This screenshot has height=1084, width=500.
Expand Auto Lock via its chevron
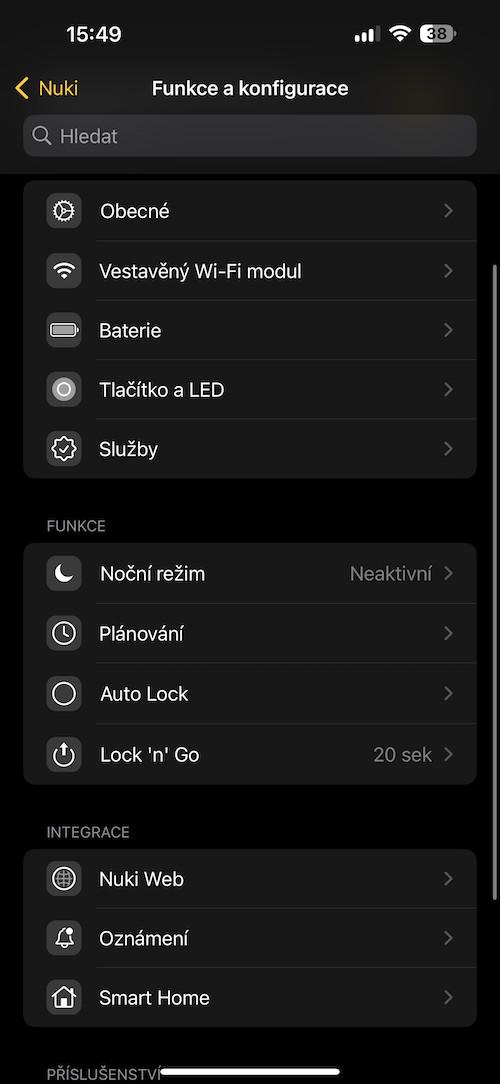pos(448,693)
